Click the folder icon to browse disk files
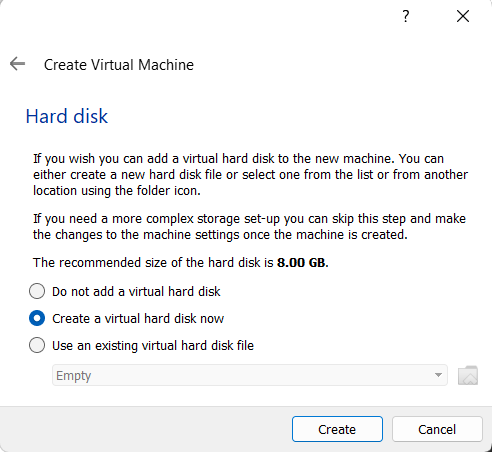The image size is (492, 452). pos(468,375)
